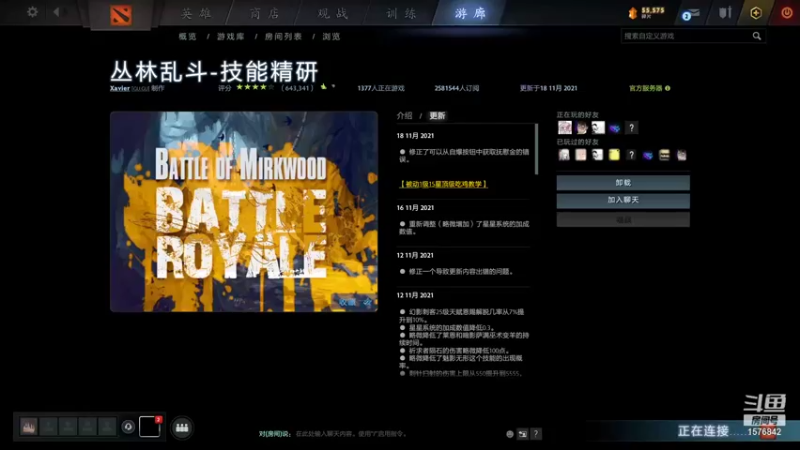Screen dimensions: 800x450
Task: Open second currently-playing friend avatar
Action: [x=581, y=128]
